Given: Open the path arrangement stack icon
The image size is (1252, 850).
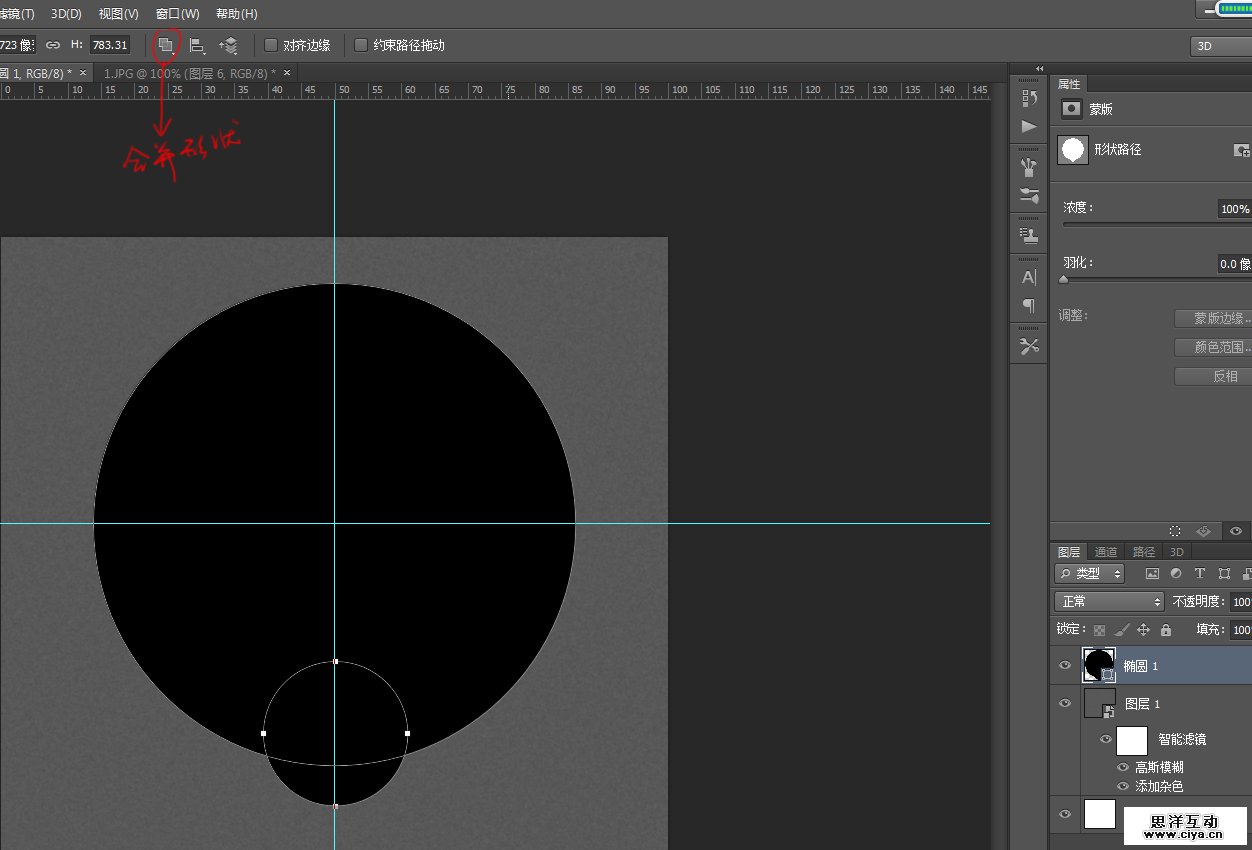Looking at the screenshot, I should (x=229, y=45).
